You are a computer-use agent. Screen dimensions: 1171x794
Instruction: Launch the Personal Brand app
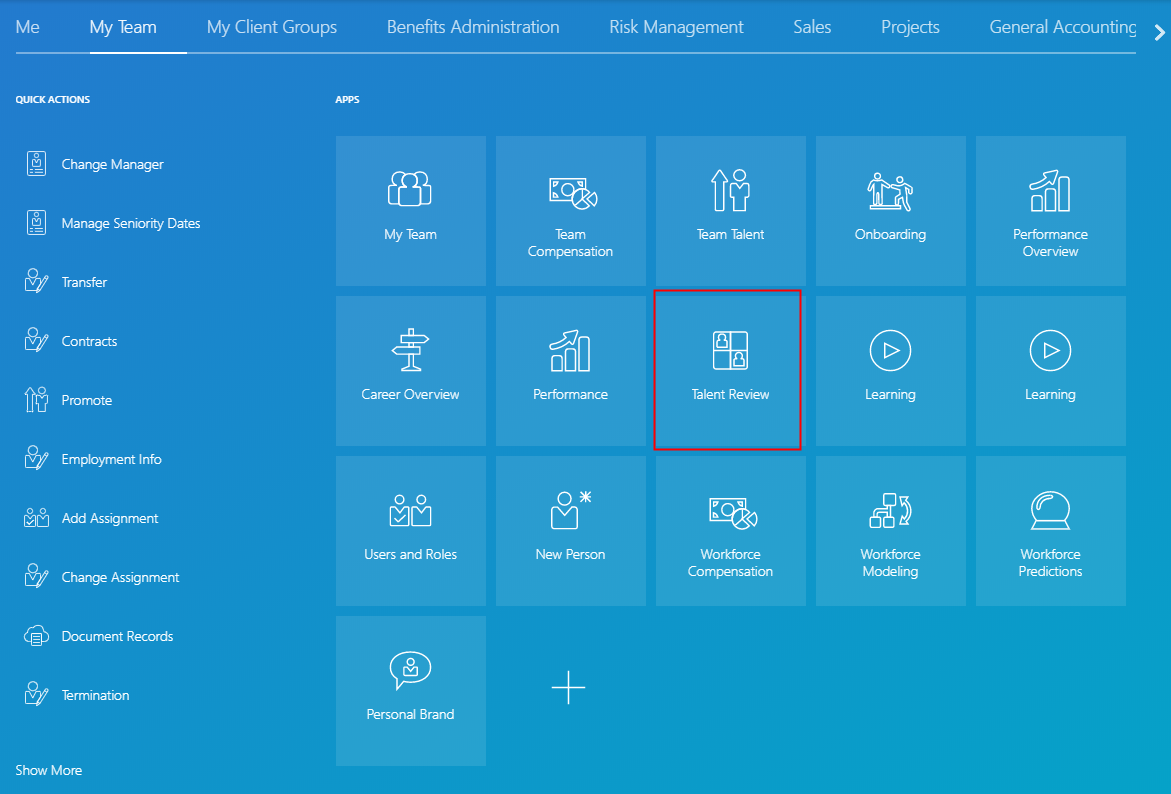click(410, 690)
